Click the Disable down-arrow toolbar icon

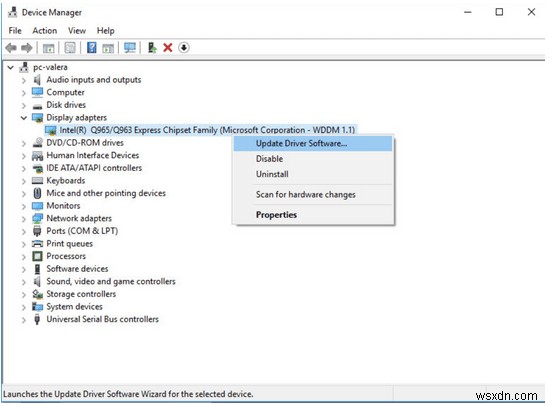pos(184,47)
